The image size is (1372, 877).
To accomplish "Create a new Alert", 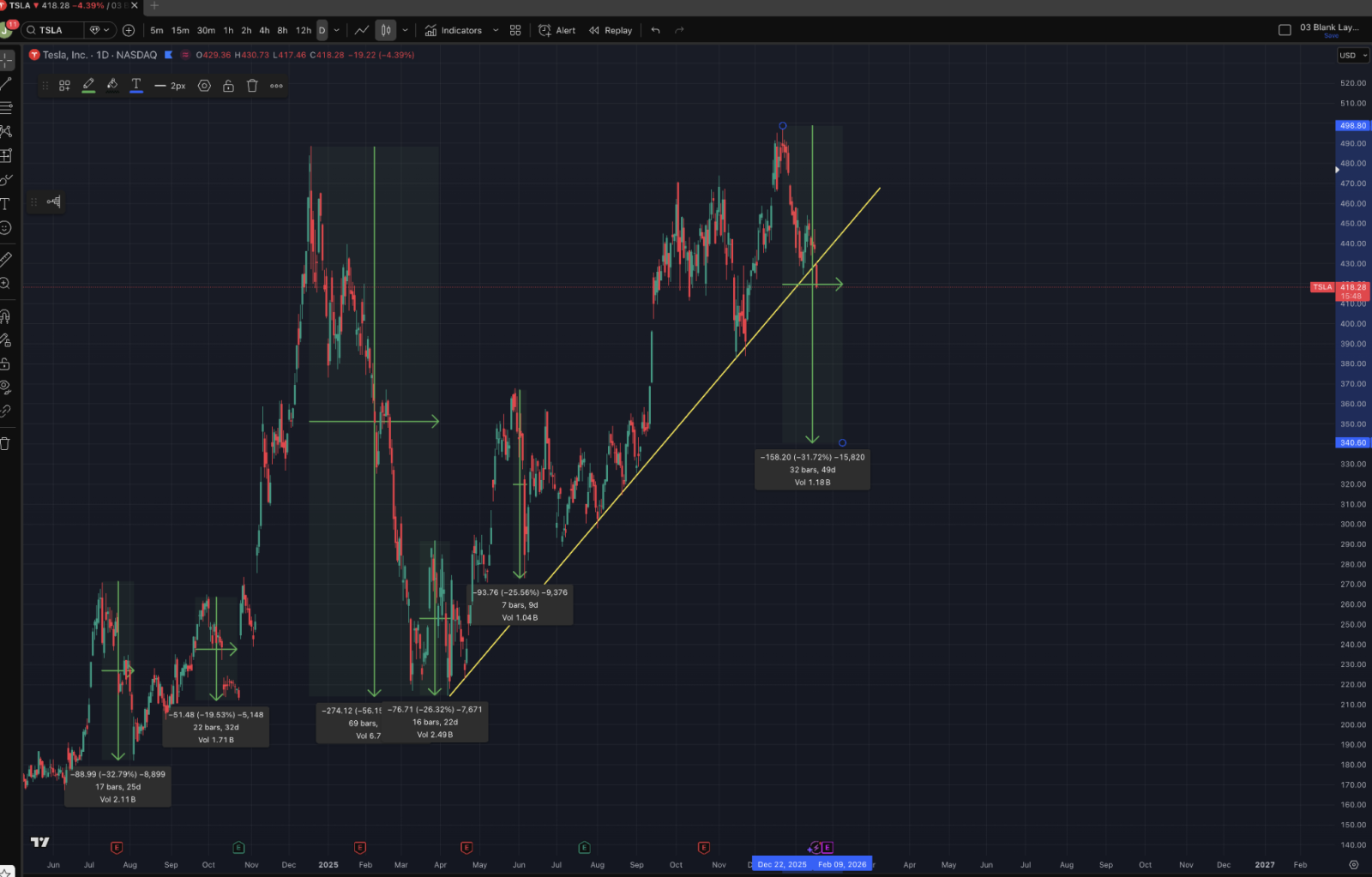I will coord(557,30).
